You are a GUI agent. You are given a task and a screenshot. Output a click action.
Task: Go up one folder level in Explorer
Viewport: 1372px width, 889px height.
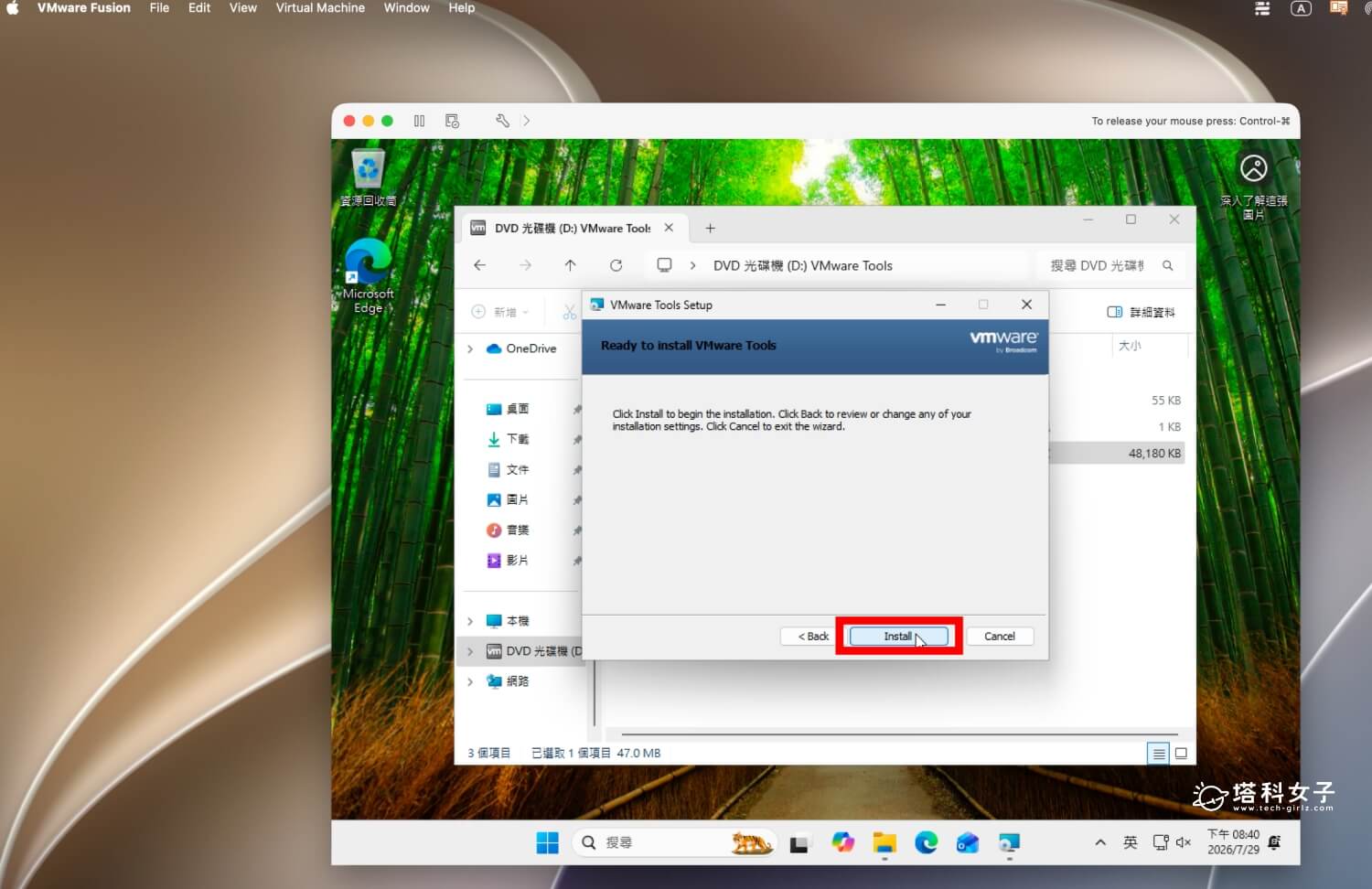(570, 265)
